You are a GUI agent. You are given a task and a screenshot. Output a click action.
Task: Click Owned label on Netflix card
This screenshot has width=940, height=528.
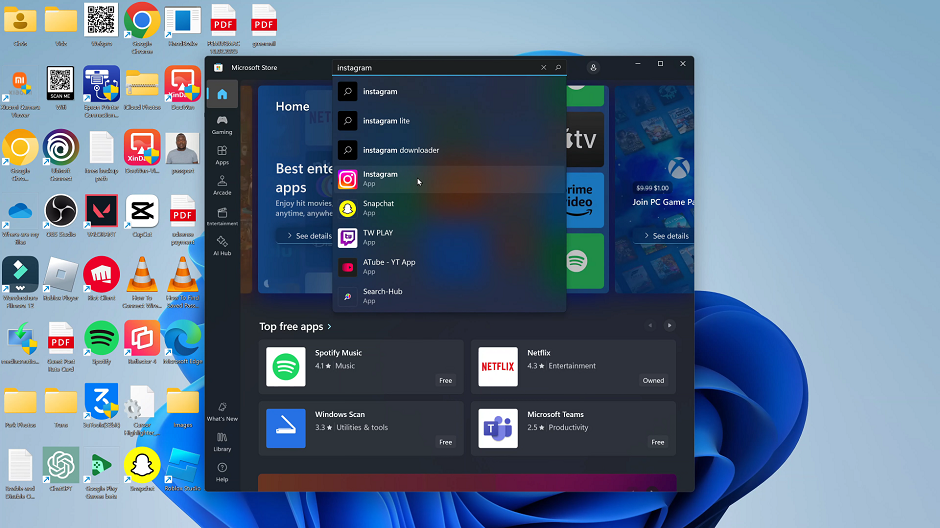coord(653,381)
